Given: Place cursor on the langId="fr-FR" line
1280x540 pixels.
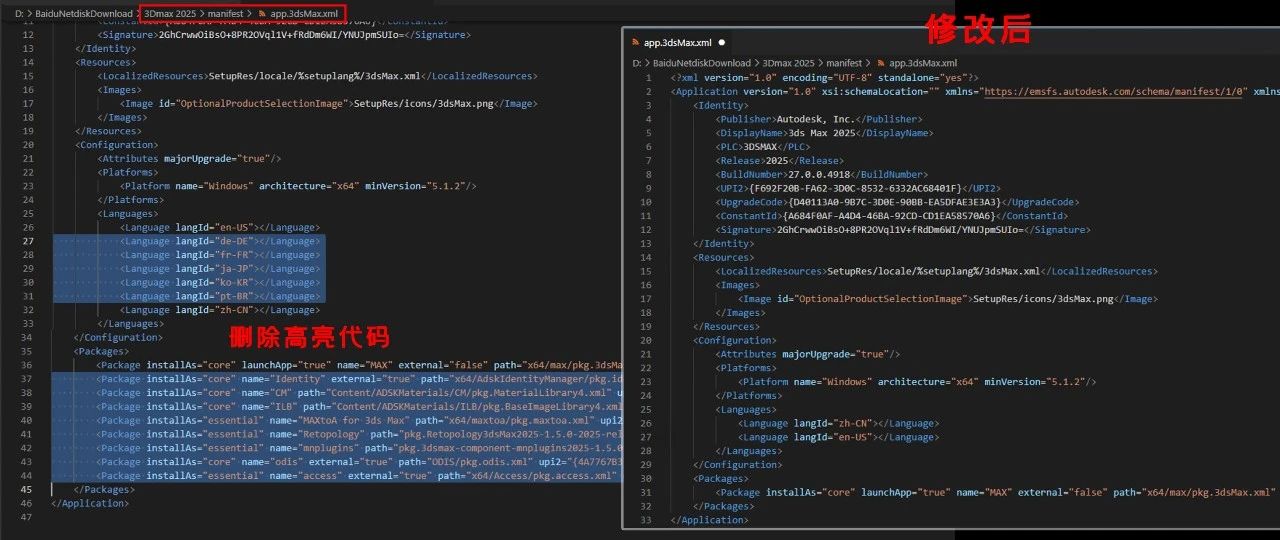Looking at the screenshot, I should [x=219, y=255].
